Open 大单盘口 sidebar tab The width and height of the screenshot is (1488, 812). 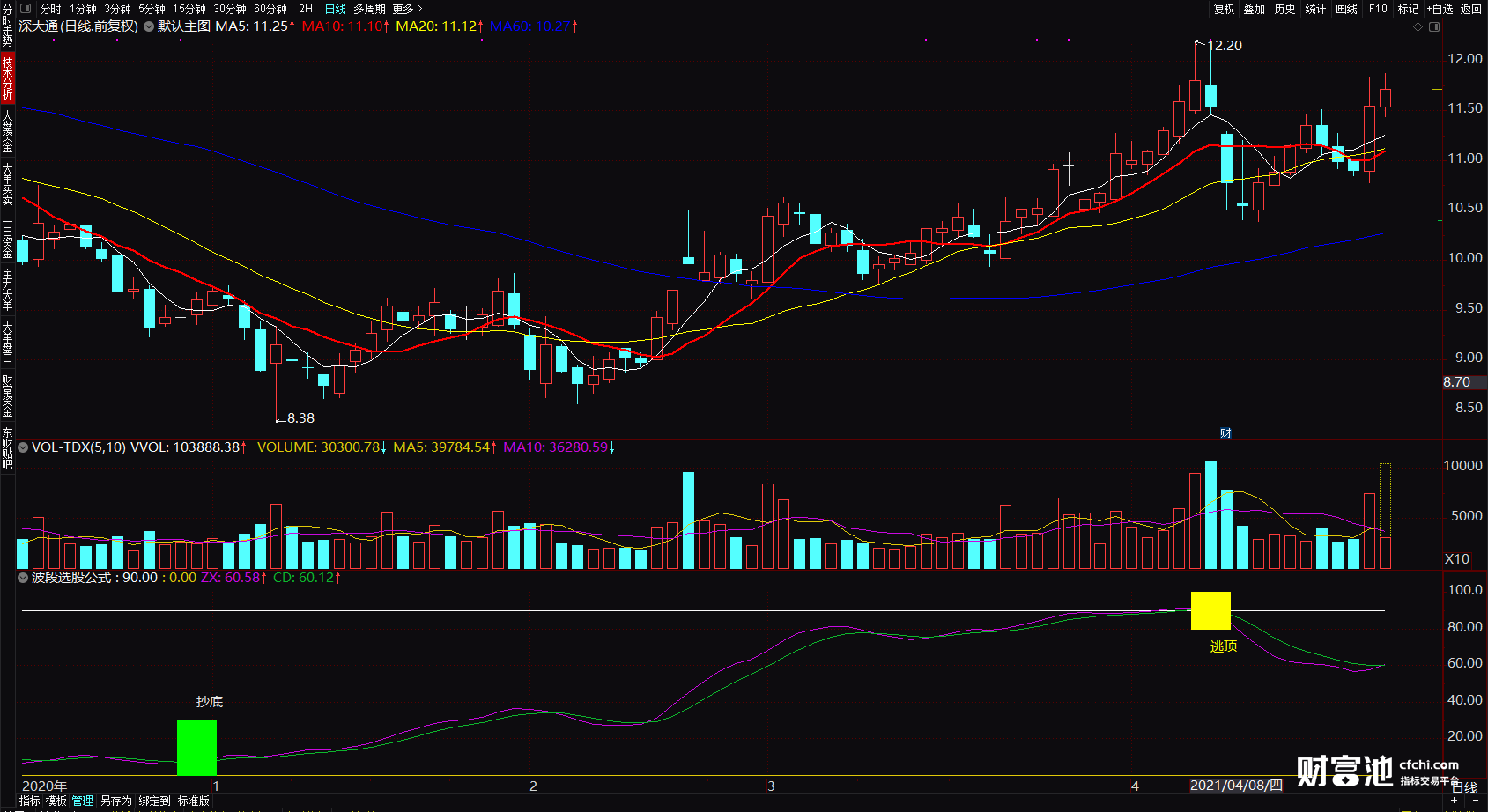[x=7, y=343]
